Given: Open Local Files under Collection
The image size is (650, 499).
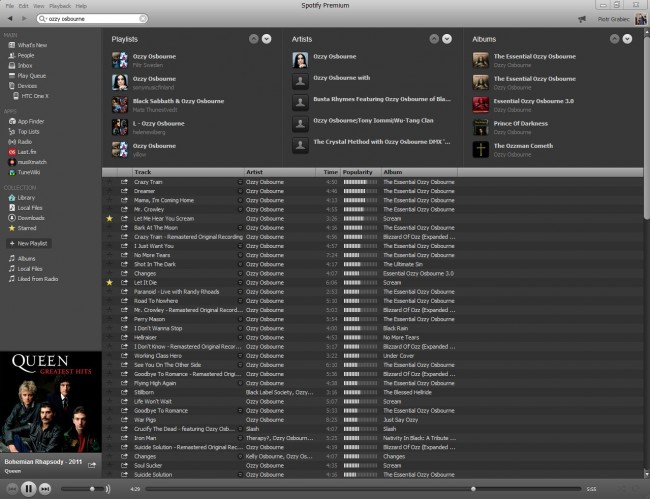Looking at the screenshot, I should click(26, 208).
